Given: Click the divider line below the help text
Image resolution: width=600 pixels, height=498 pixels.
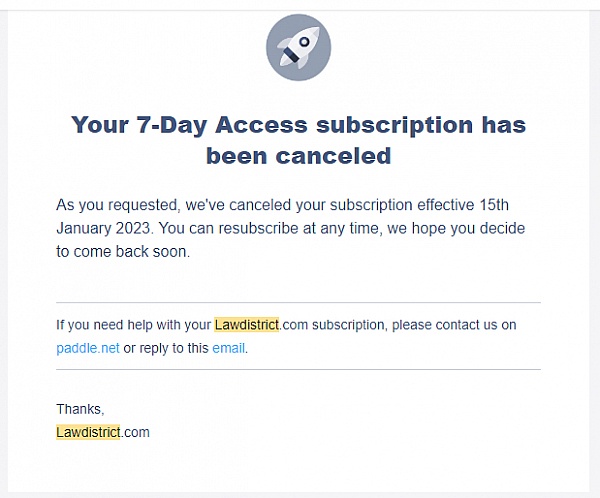Looking at the screenshot, I should [298, 370].
